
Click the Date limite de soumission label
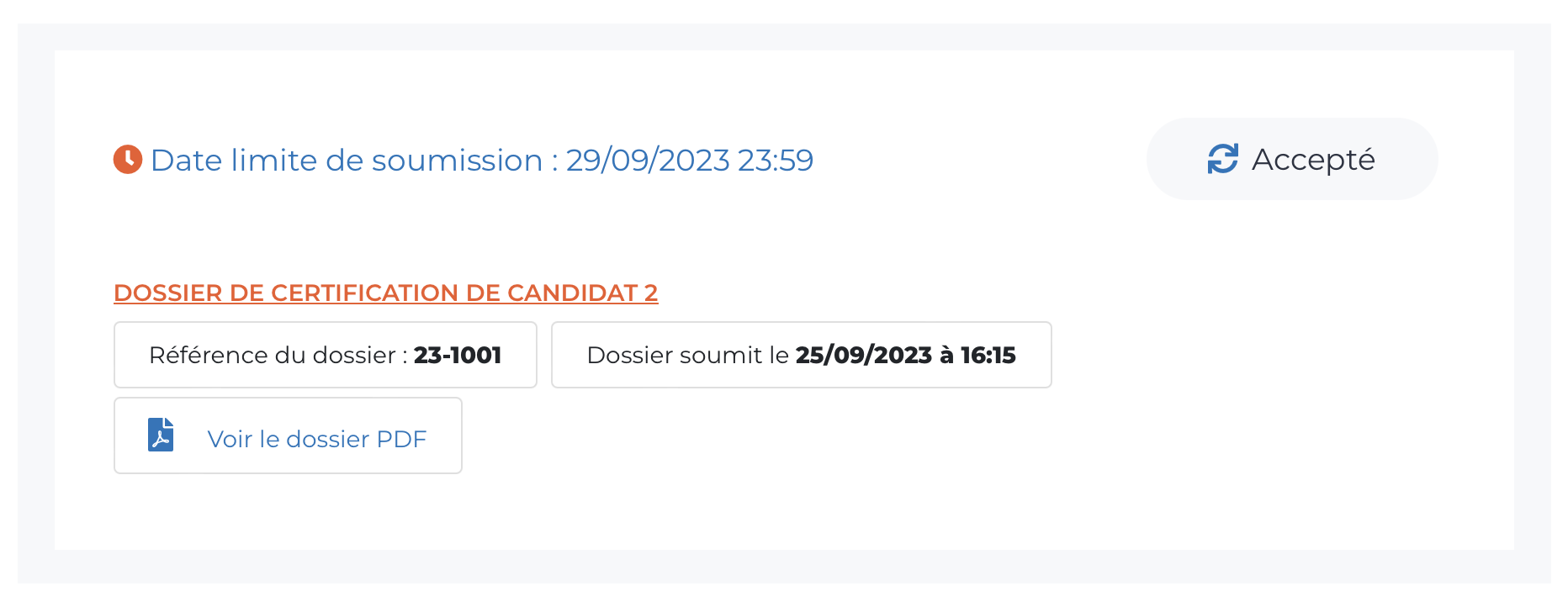coord(347,161)
